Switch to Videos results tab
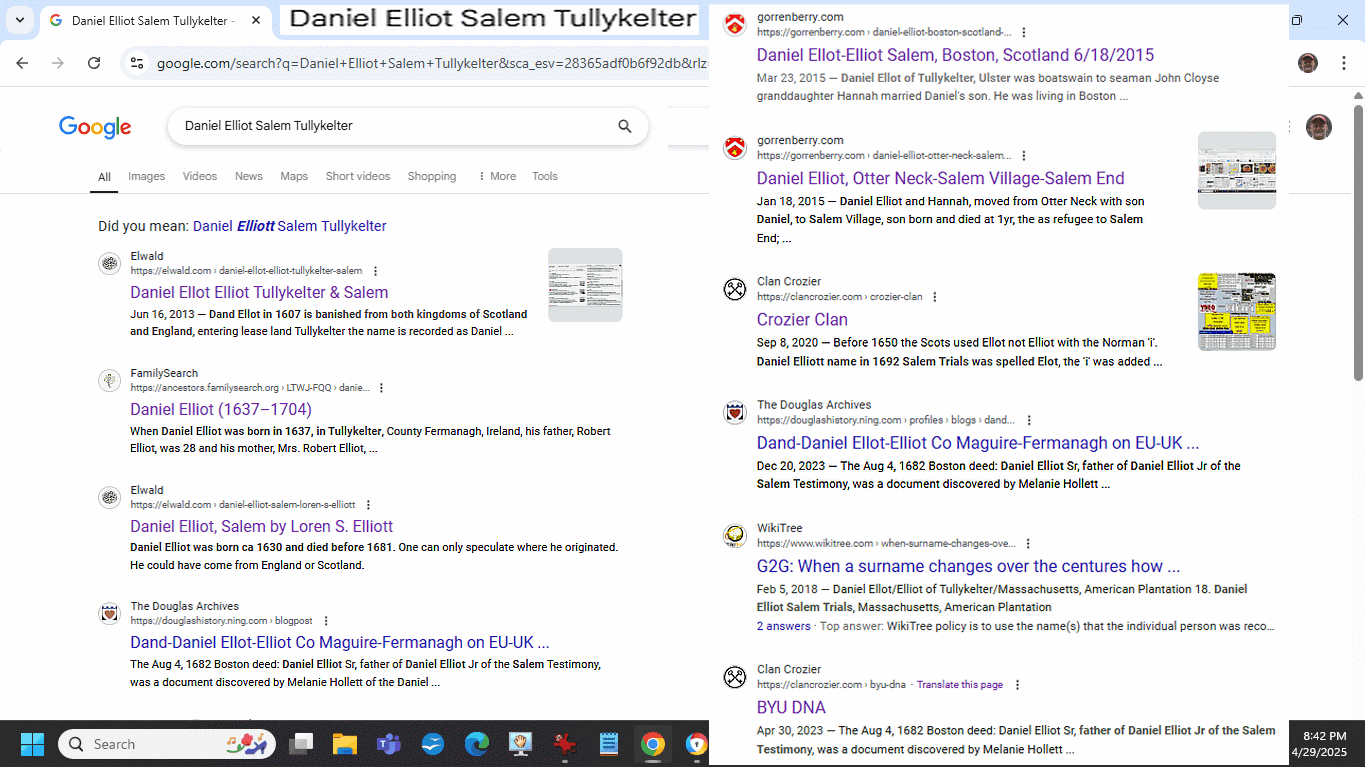Viewport: 1365px width, 767px height. pyautogui.click(x=200, y=176)
